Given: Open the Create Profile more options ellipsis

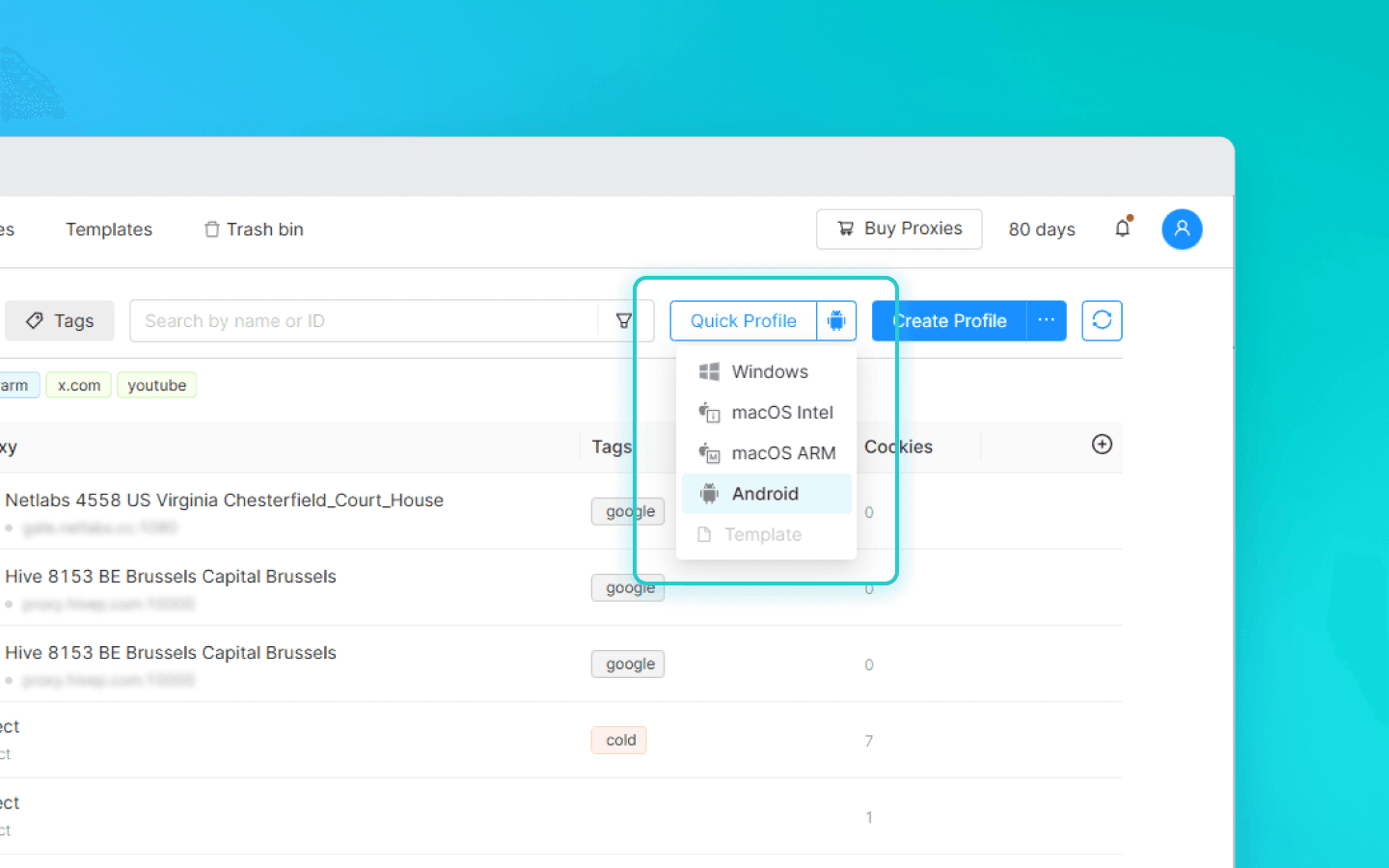Looking at the screenshot, I should click(1047, 321).
